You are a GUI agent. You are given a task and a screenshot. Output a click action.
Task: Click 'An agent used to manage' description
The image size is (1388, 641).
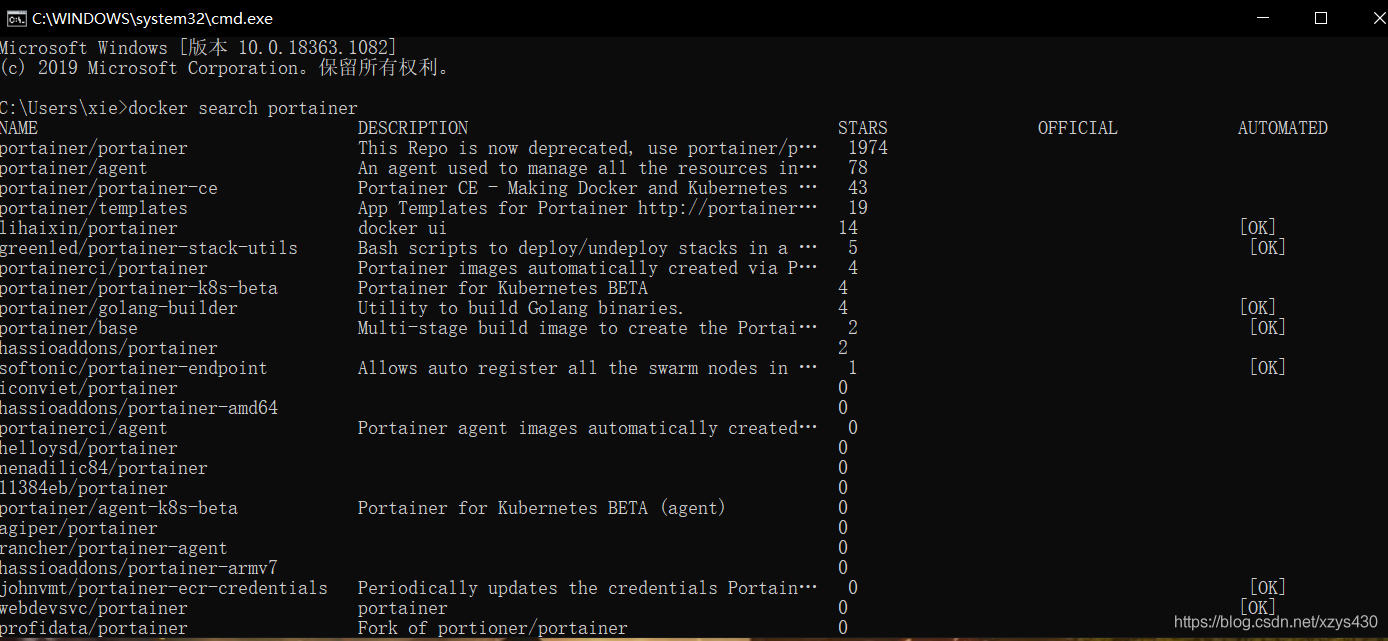(x=588, y=168)
